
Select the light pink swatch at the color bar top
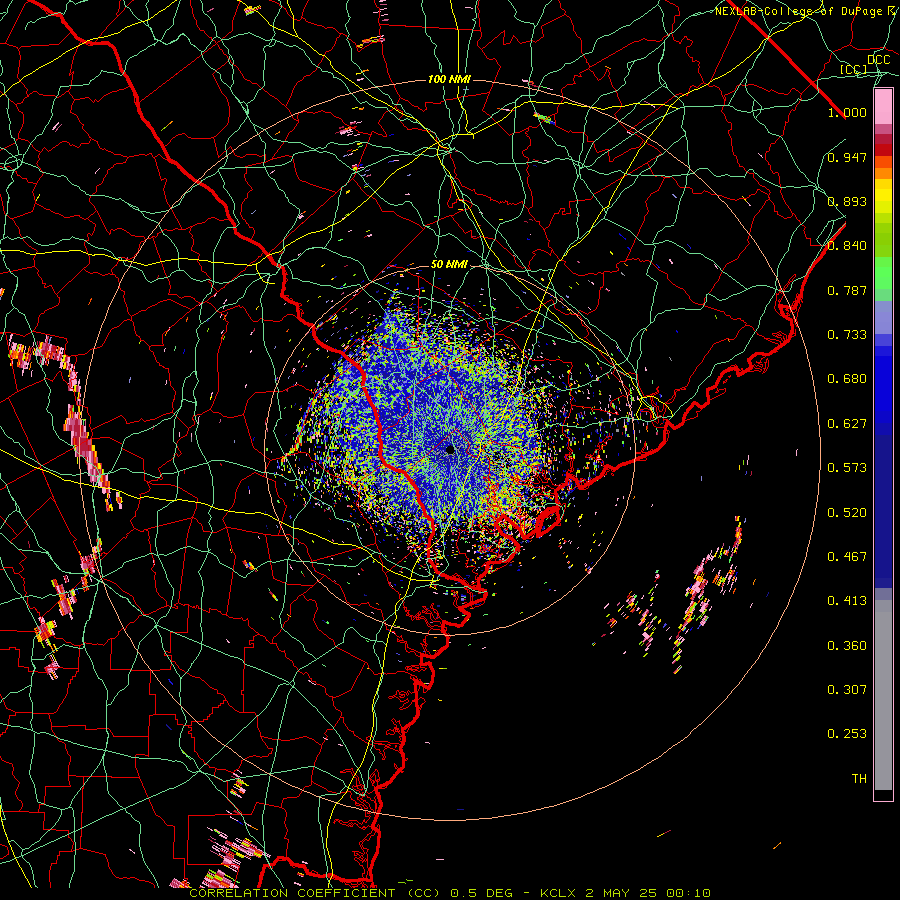(883, 106)
